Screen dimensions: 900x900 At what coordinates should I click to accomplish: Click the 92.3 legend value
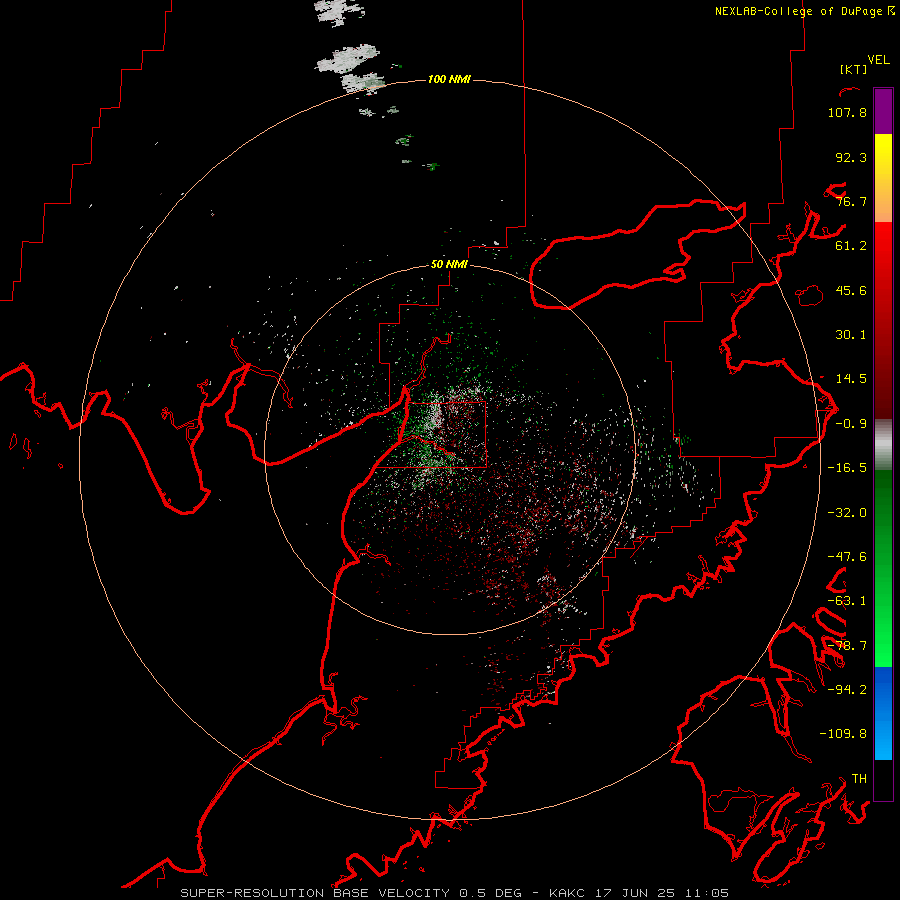click(x=851, y=157)
